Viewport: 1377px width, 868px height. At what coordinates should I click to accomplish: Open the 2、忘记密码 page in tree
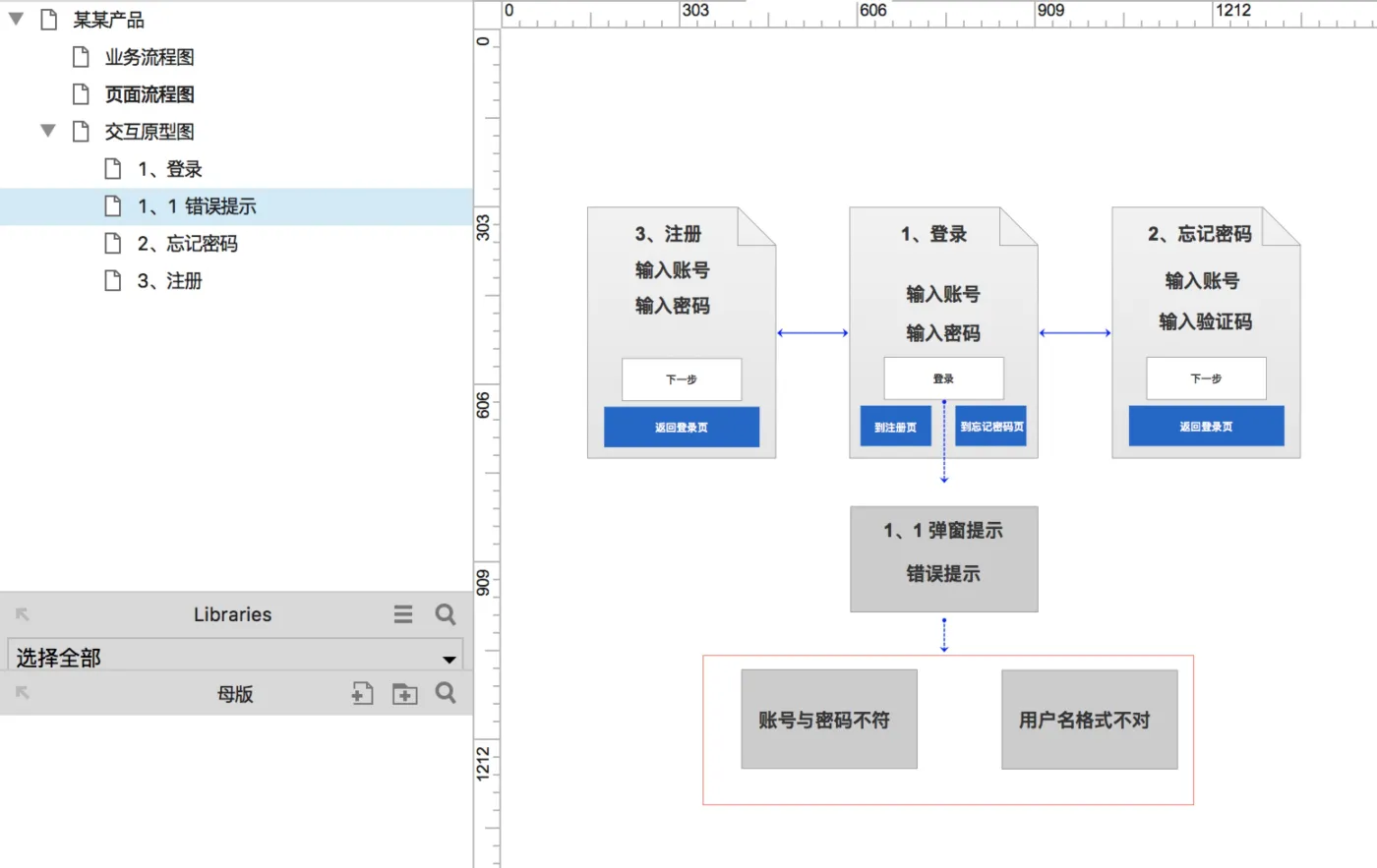click(x=187, y=244)
